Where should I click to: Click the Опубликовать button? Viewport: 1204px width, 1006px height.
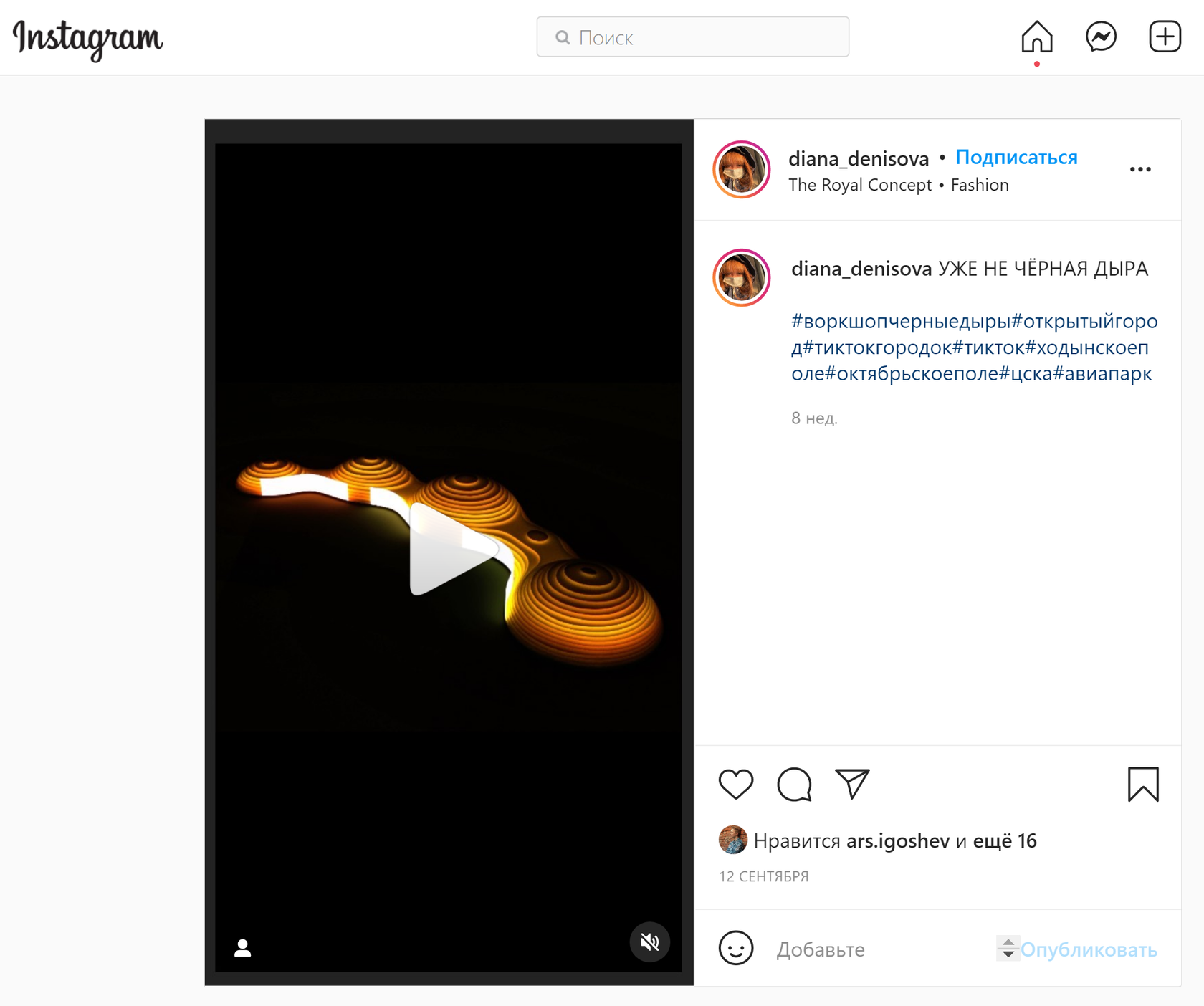pos(1088,949)
